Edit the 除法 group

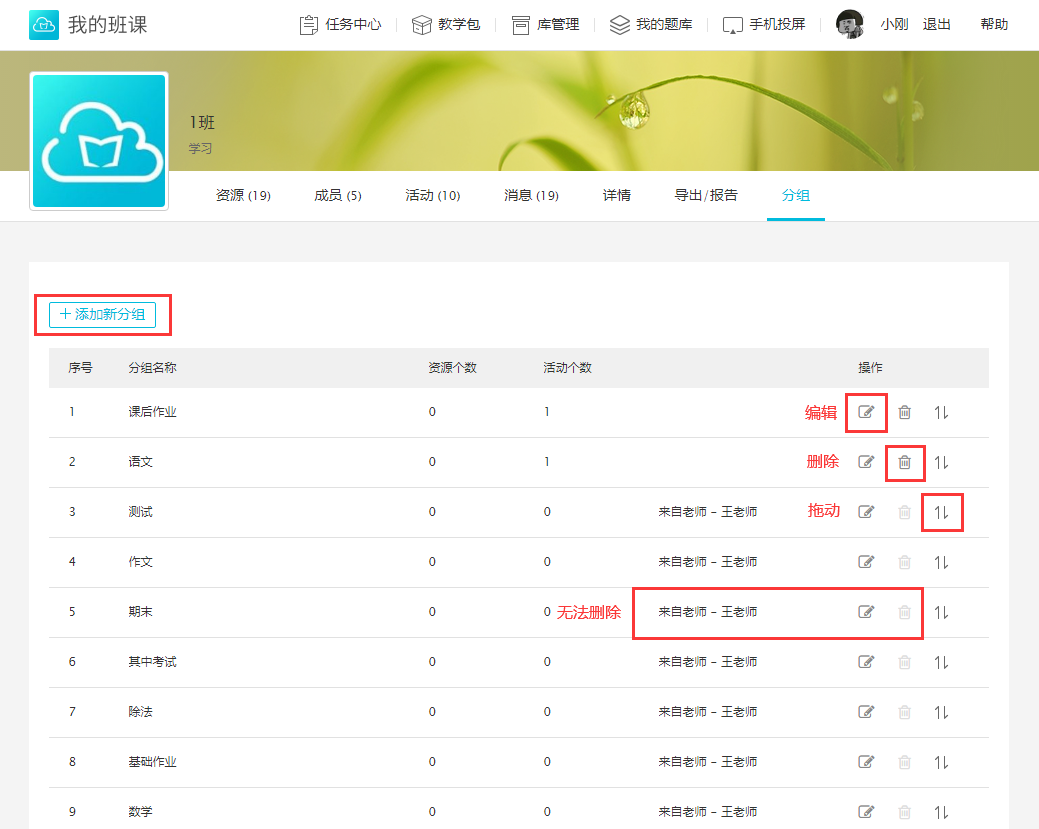pyautogui.click(x=866, y=712)
